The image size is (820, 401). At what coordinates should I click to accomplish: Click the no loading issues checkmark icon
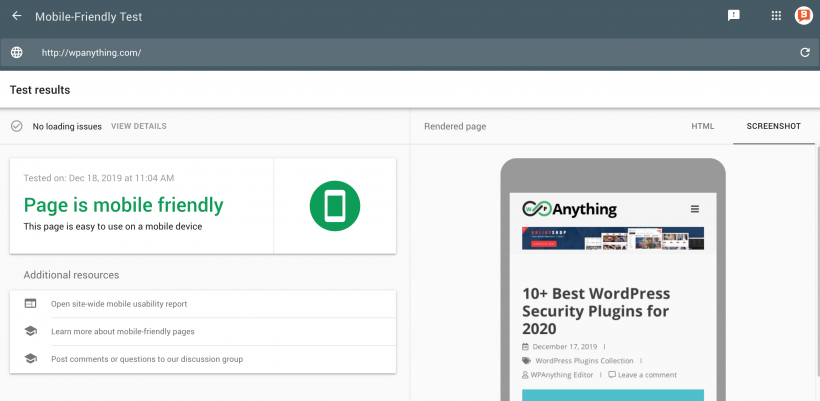pos(17,126)
